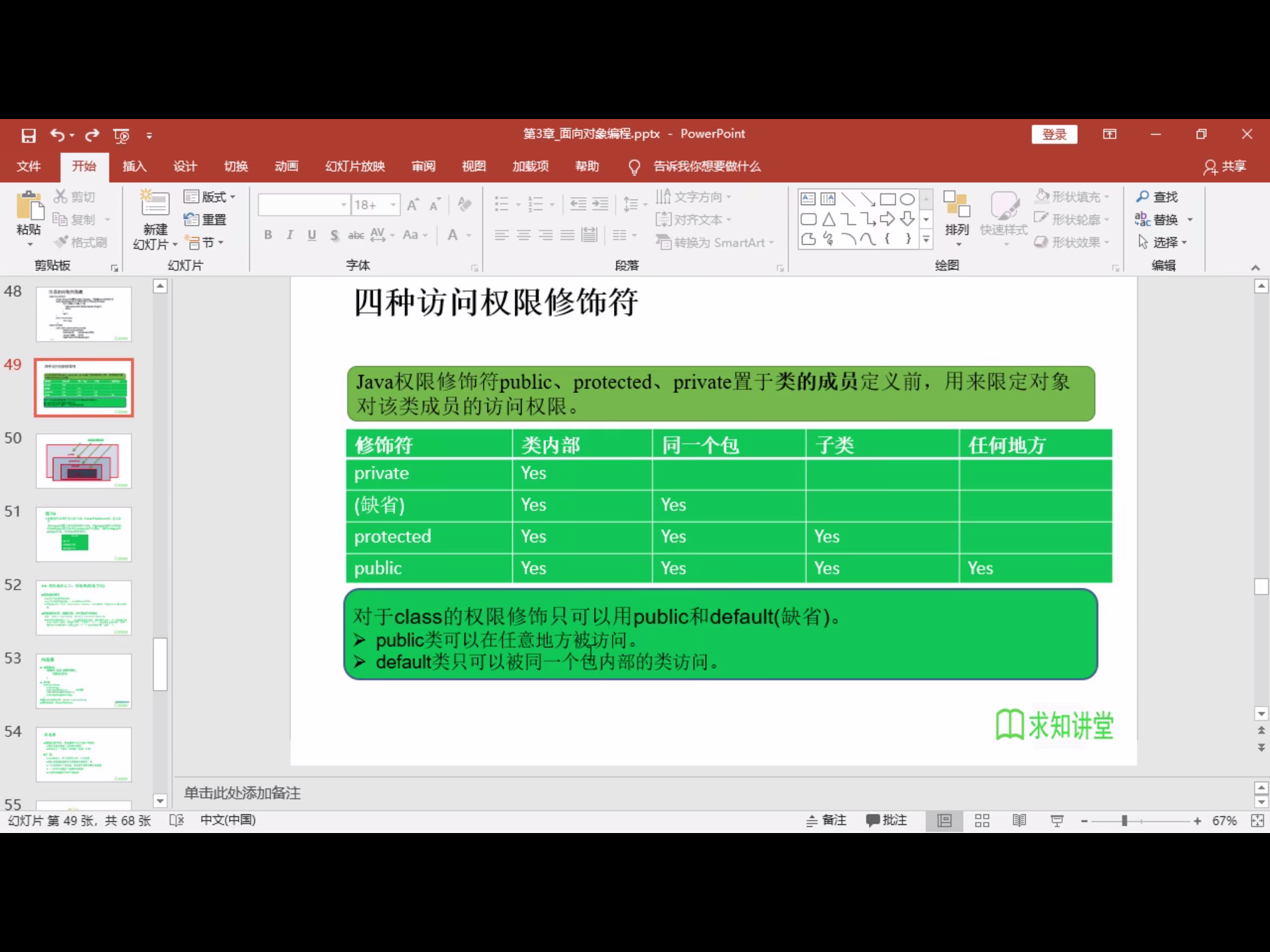
Task: Select slide 50 thumbnail in the sidebar
Action: tap(83, 460)
